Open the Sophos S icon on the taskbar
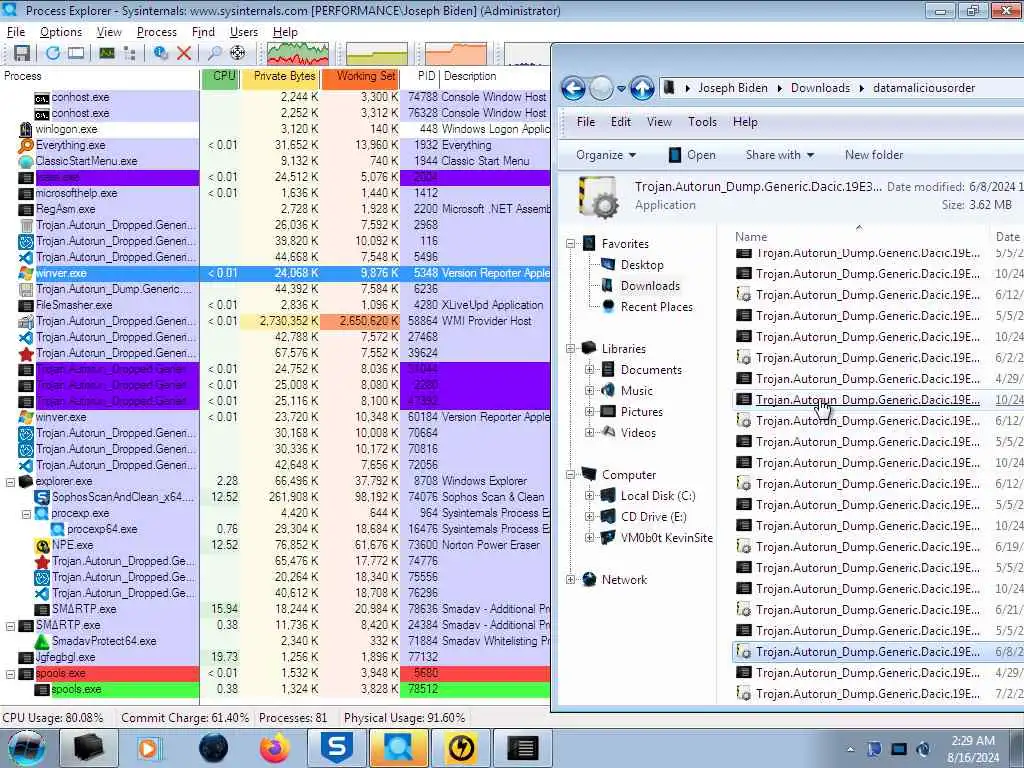This screenshot has width=1024, height=768. tap(337, 748)
